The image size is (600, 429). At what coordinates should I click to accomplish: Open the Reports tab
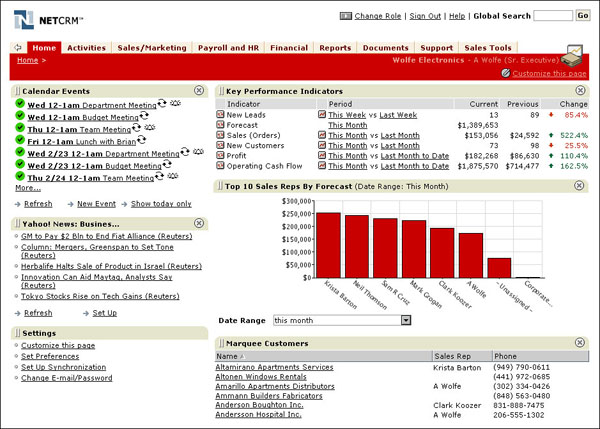[x=335, y=48]
